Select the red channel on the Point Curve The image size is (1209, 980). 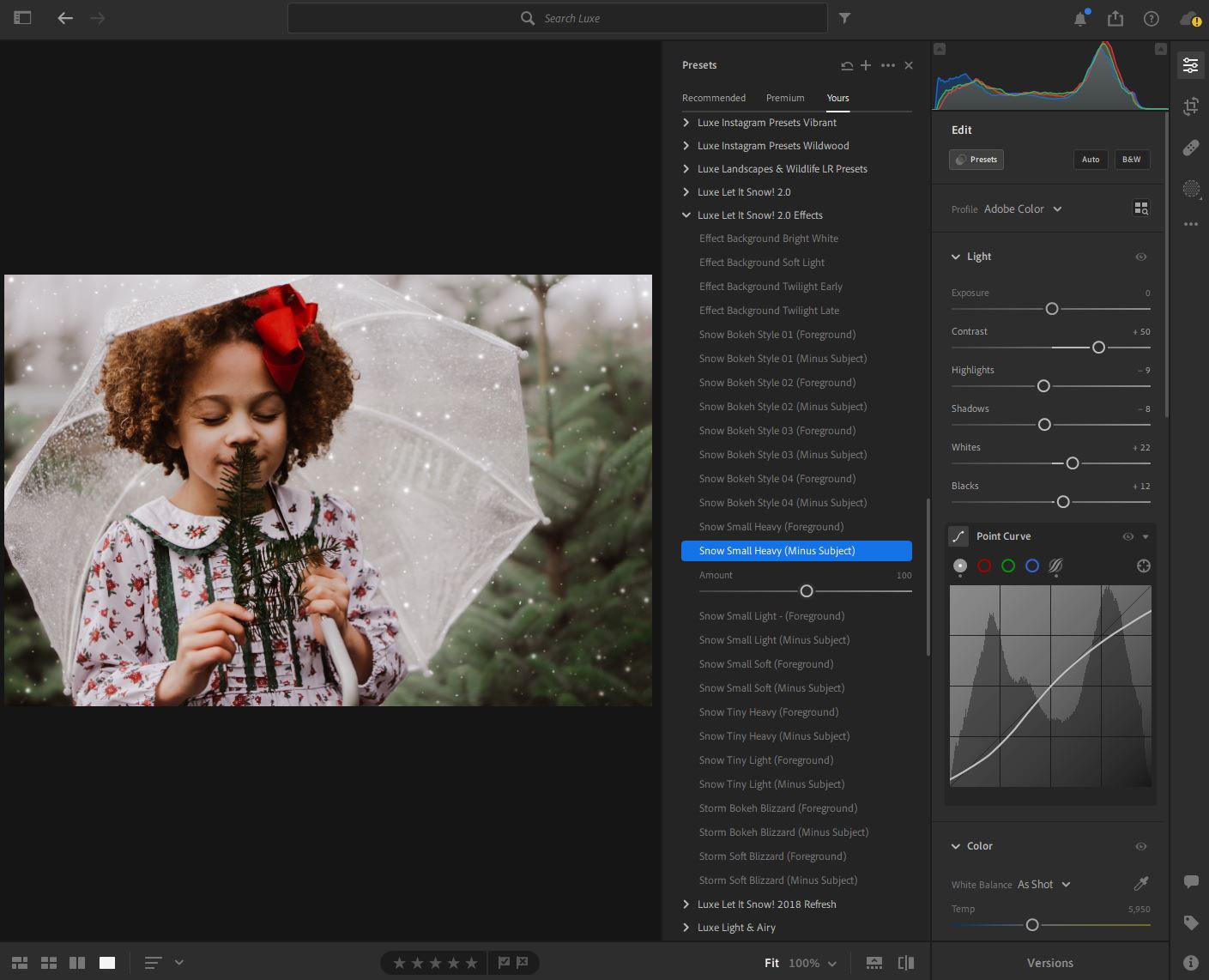(984, 566)
